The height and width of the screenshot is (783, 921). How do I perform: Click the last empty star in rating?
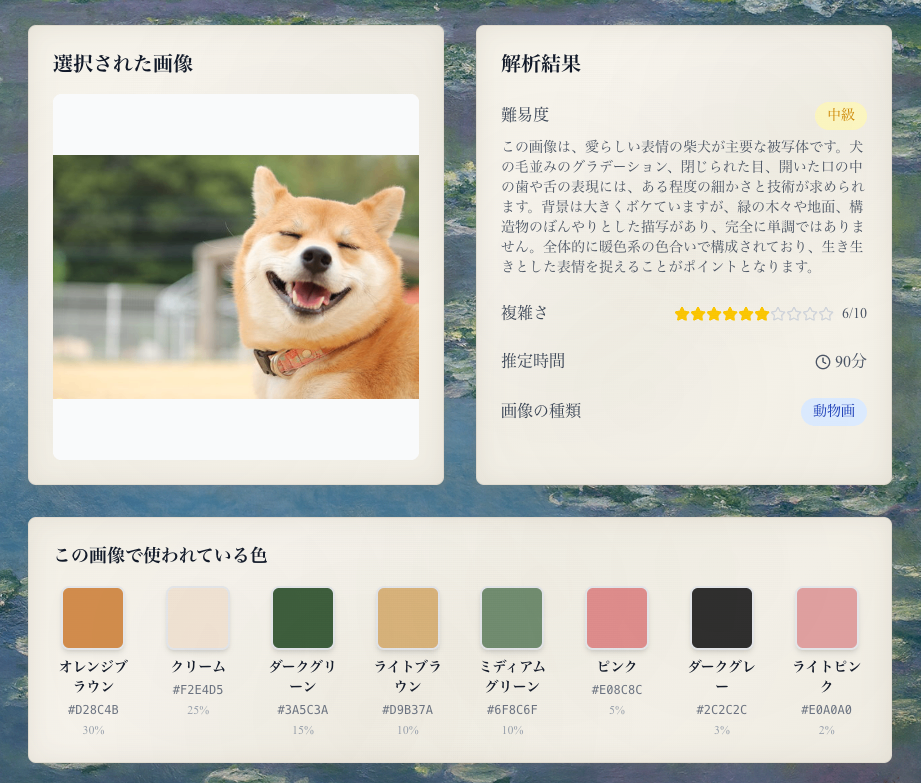pyautogui.click(x=826, y=314)
